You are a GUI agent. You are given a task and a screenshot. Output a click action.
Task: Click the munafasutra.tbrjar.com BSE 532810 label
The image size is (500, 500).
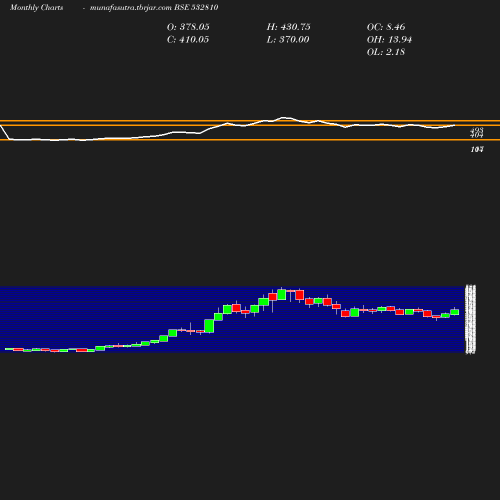tap(154, 8)
